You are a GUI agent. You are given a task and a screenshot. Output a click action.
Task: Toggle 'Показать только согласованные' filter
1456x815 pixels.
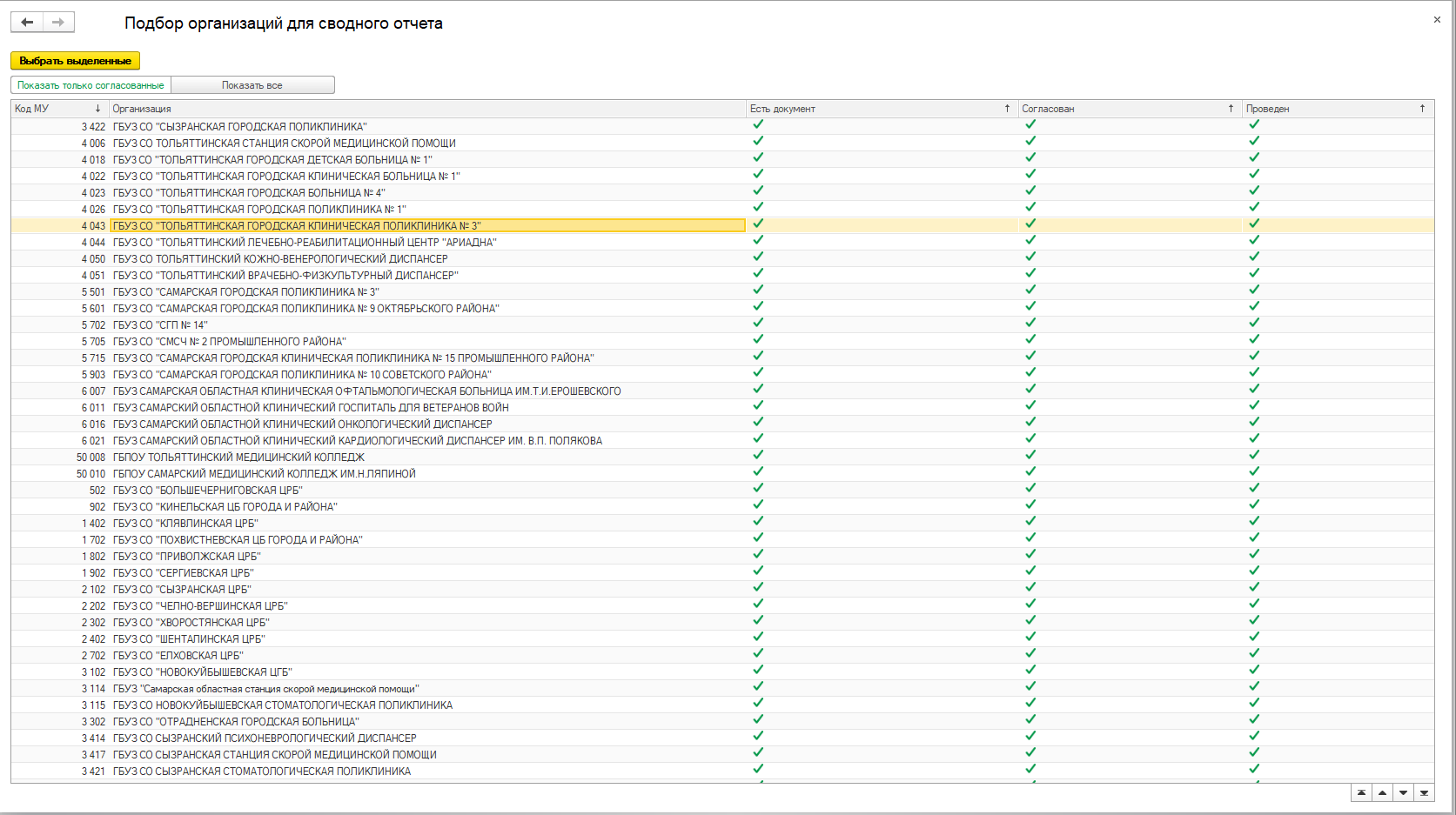click(x=91, y=85)
